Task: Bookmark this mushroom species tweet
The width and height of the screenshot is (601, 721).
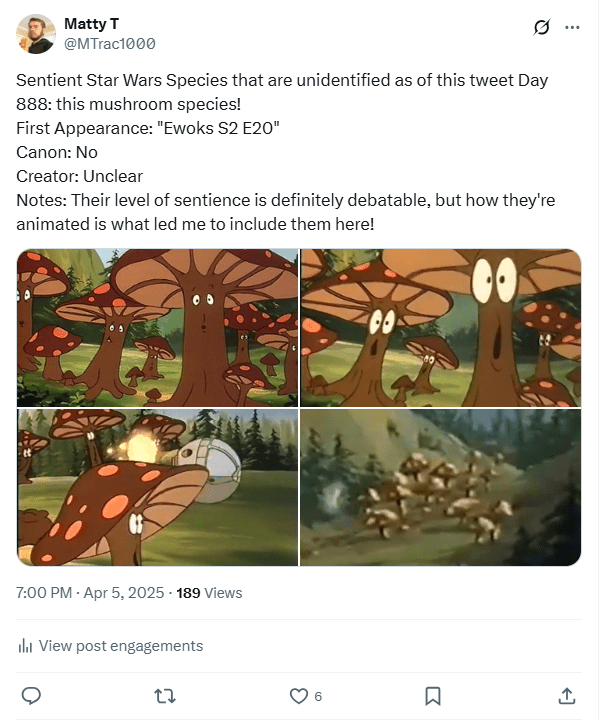Action: coord(433,695)
